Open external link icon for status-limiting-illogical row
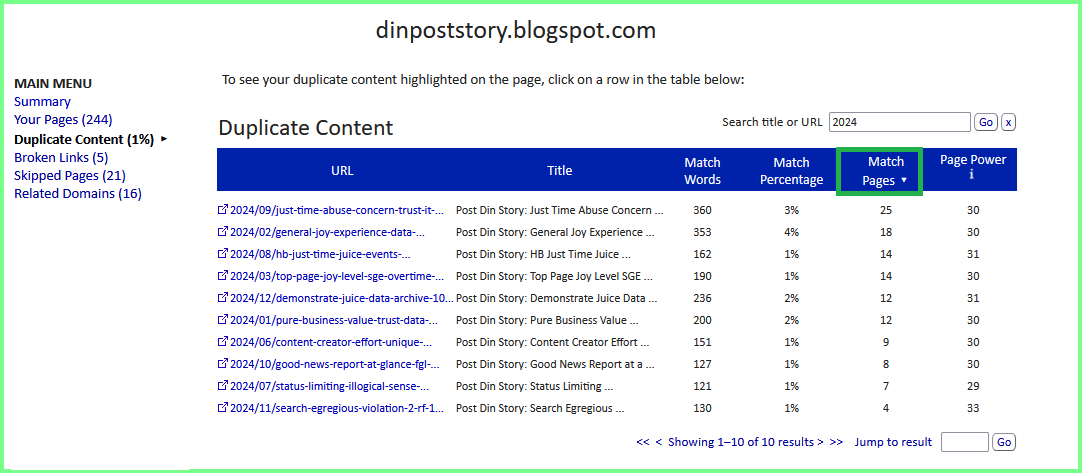 222,386
